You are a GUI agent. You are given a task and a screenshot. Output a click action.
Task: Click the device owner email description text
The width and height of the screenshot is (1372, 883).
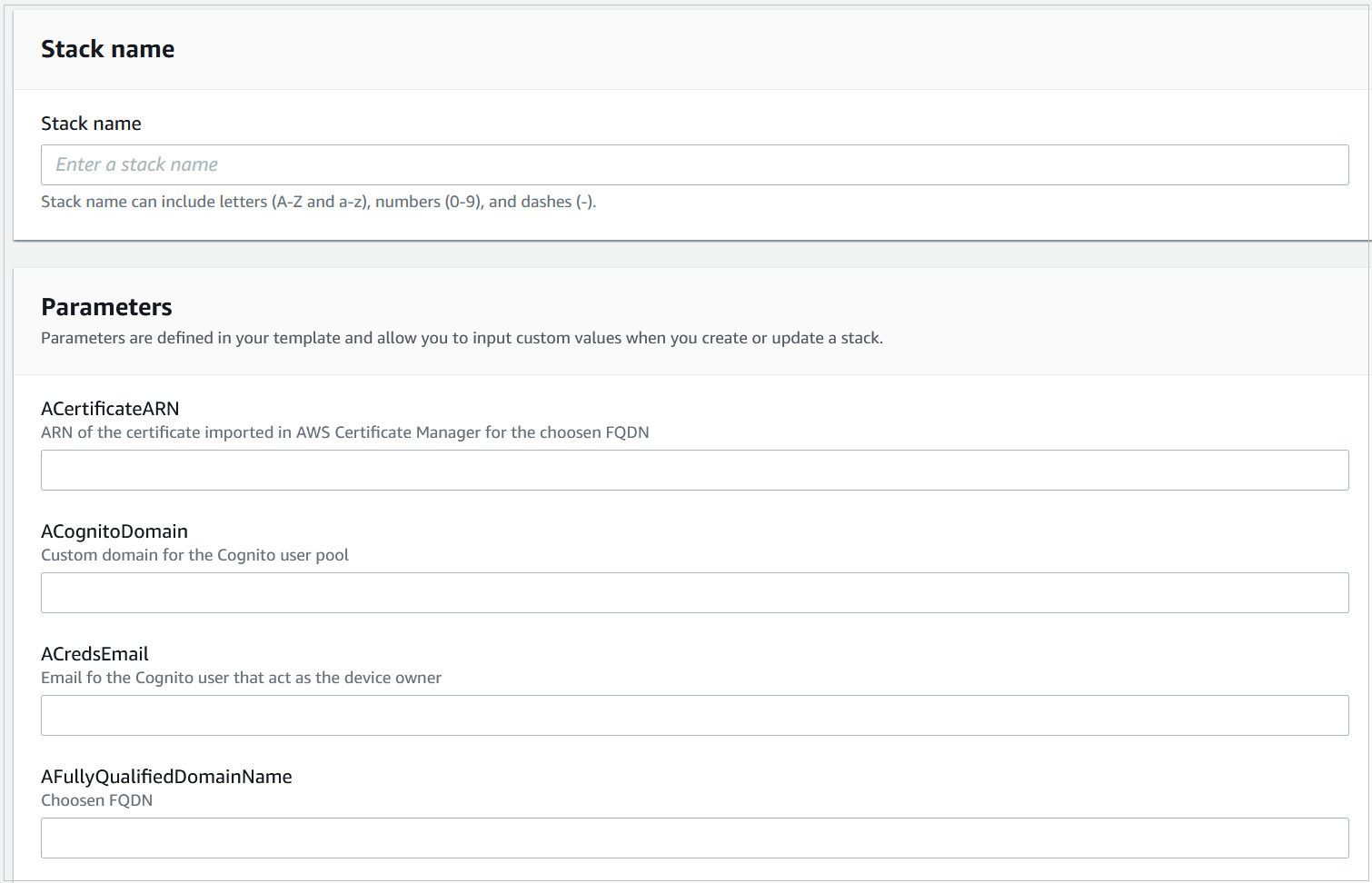coord(241,678)
